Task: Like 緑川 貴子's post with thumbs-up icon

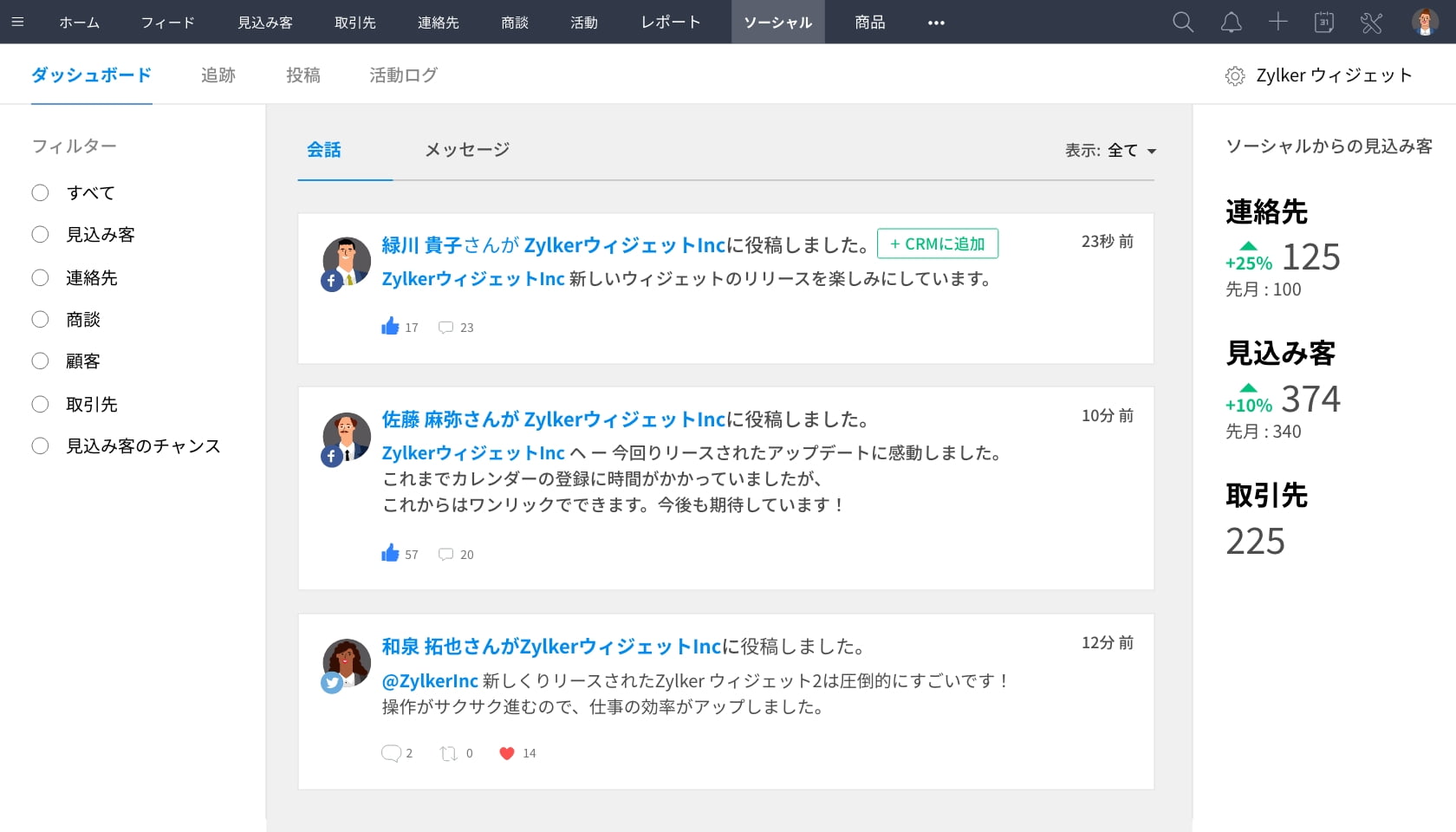Action: [x=390, y=326]
